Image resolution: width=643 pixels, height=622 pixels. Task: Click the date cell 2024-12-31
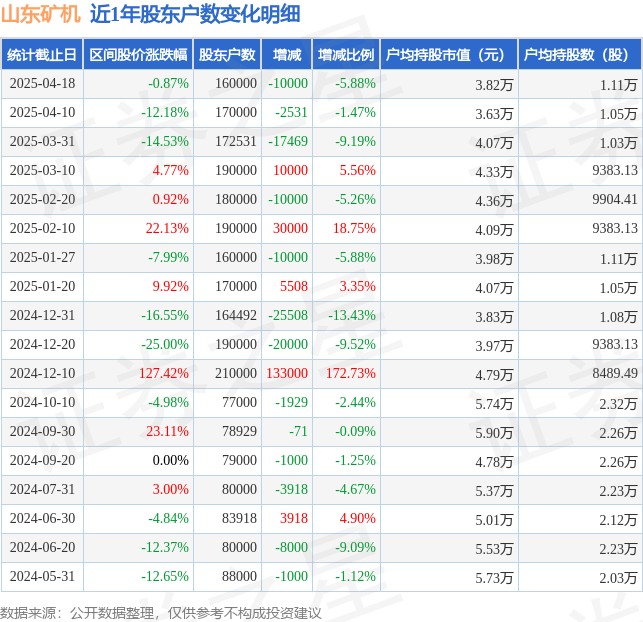point(43,315)
